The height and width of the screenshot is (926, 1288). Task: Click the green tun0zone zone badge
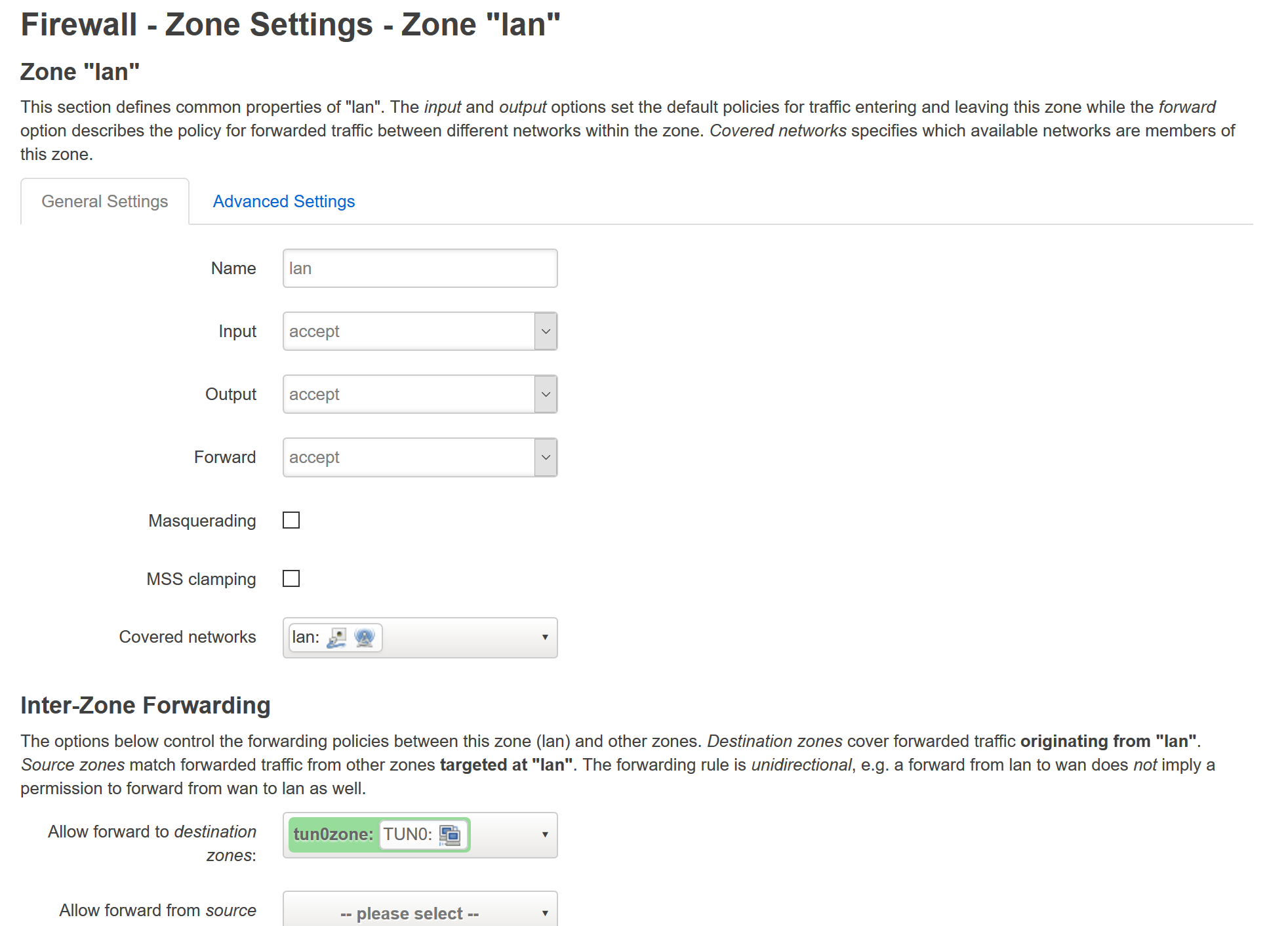click(x=332, y=835)
